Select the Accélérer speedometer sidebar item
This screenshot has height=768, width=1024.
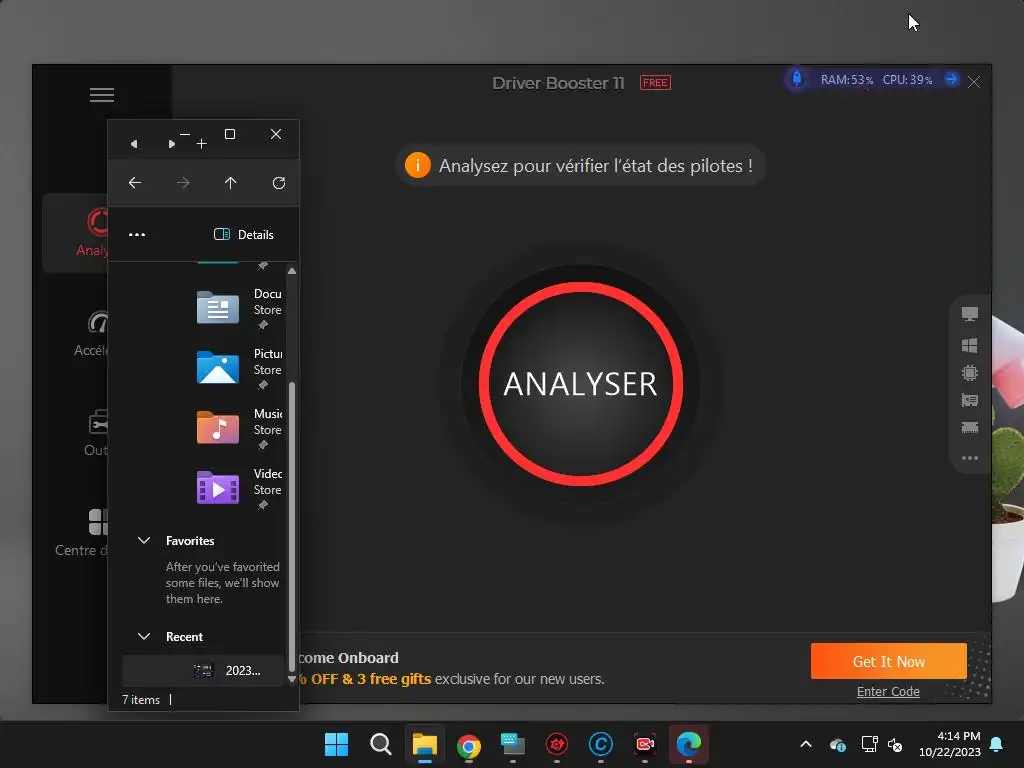click(x=91, y=333)
